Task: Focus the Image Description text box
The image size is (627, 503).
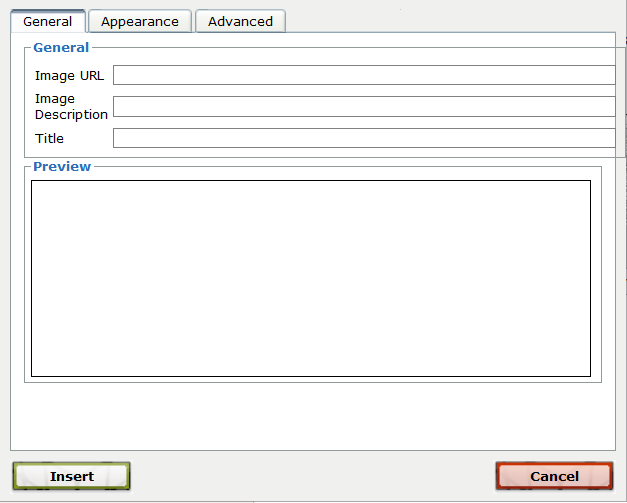Action: click(x=363, y=107)
